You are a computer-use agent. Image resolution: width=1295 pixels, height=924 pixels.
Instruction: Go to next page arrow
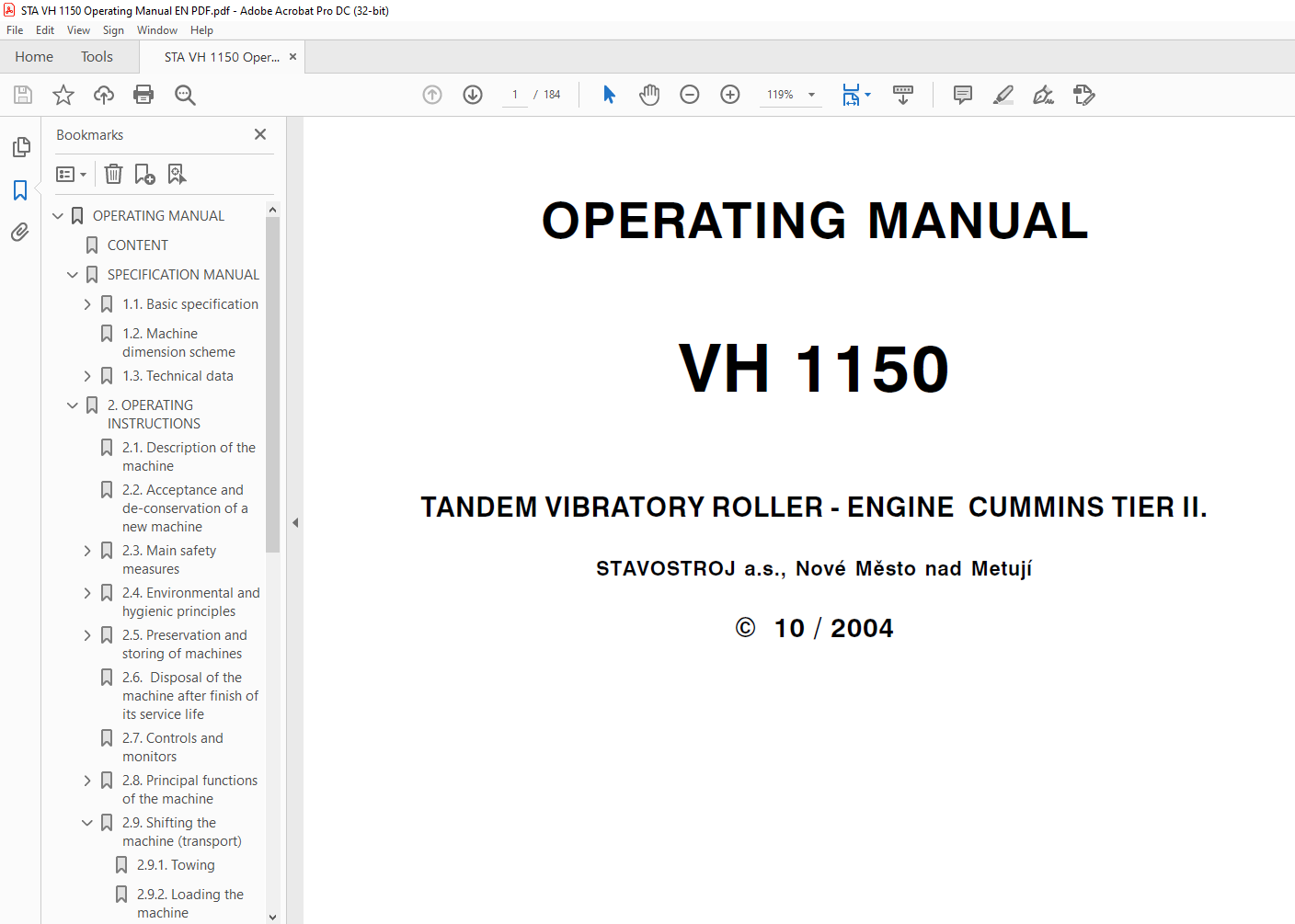coord(473,95)
